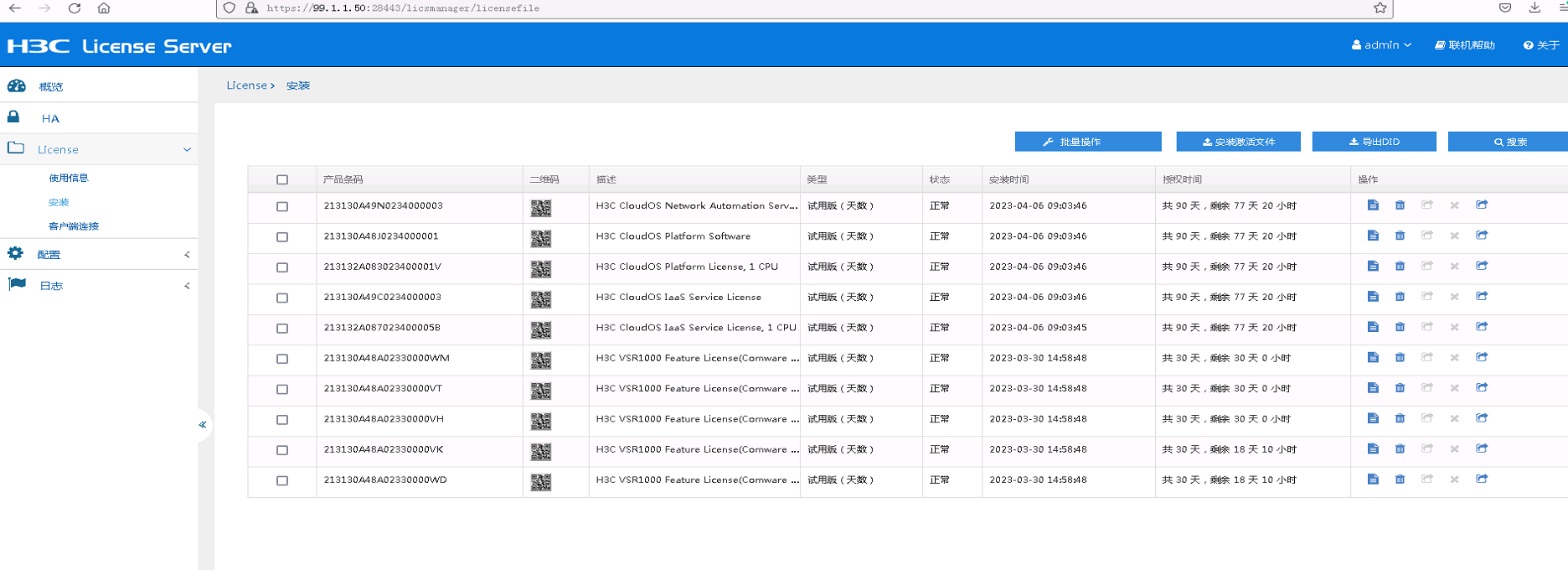Screen dimensions: 1568x570
Task: Click QR code icon for 213130A49N0234000003
Action: coord(540,208)
